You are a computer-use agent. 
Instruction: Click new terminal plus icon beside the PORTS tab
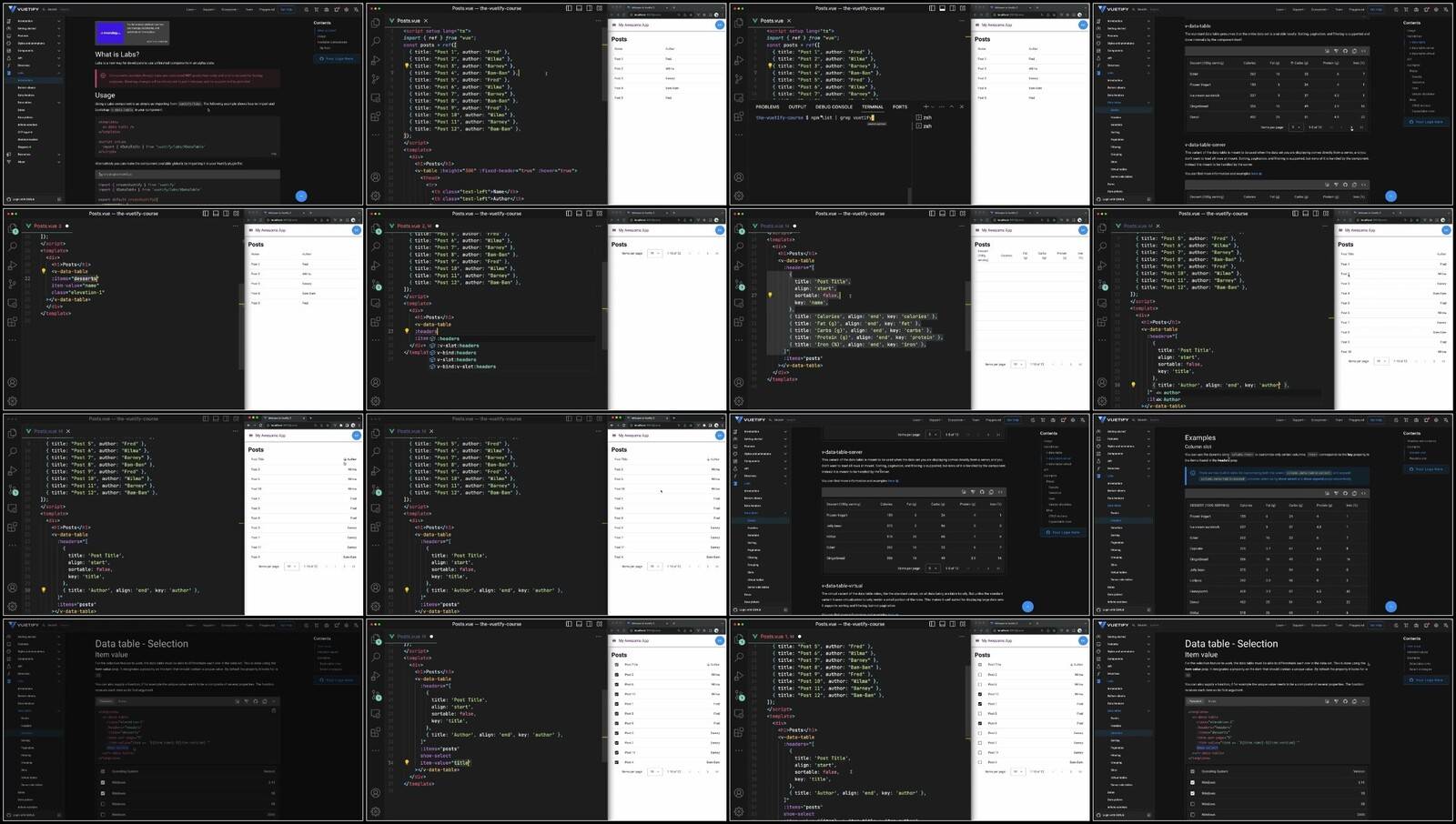(x=925, y=106)
